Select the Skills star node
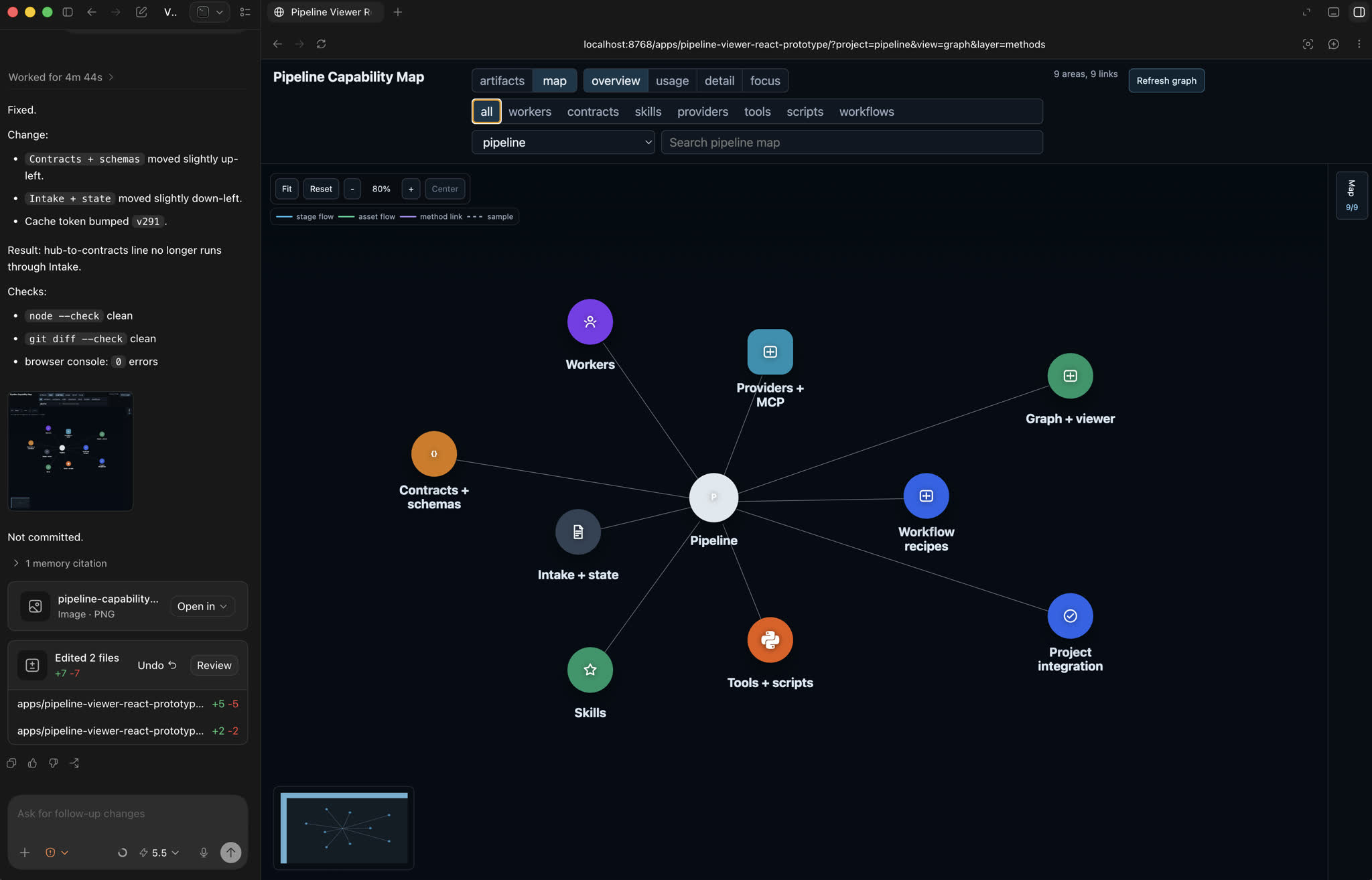The width and height of the screenshot is (1372, 880). 590,670
